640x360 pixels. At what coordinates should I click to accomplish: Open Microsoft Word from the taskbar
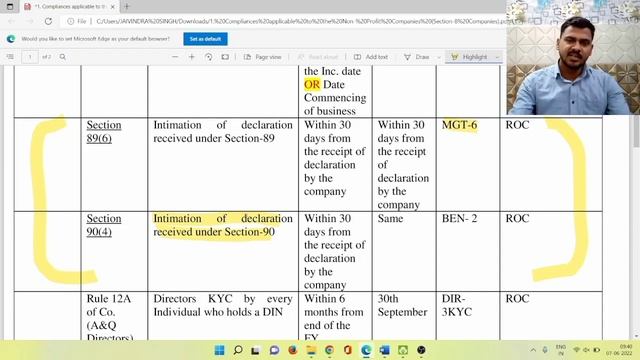pyautogui.click(x=384, y=350)
